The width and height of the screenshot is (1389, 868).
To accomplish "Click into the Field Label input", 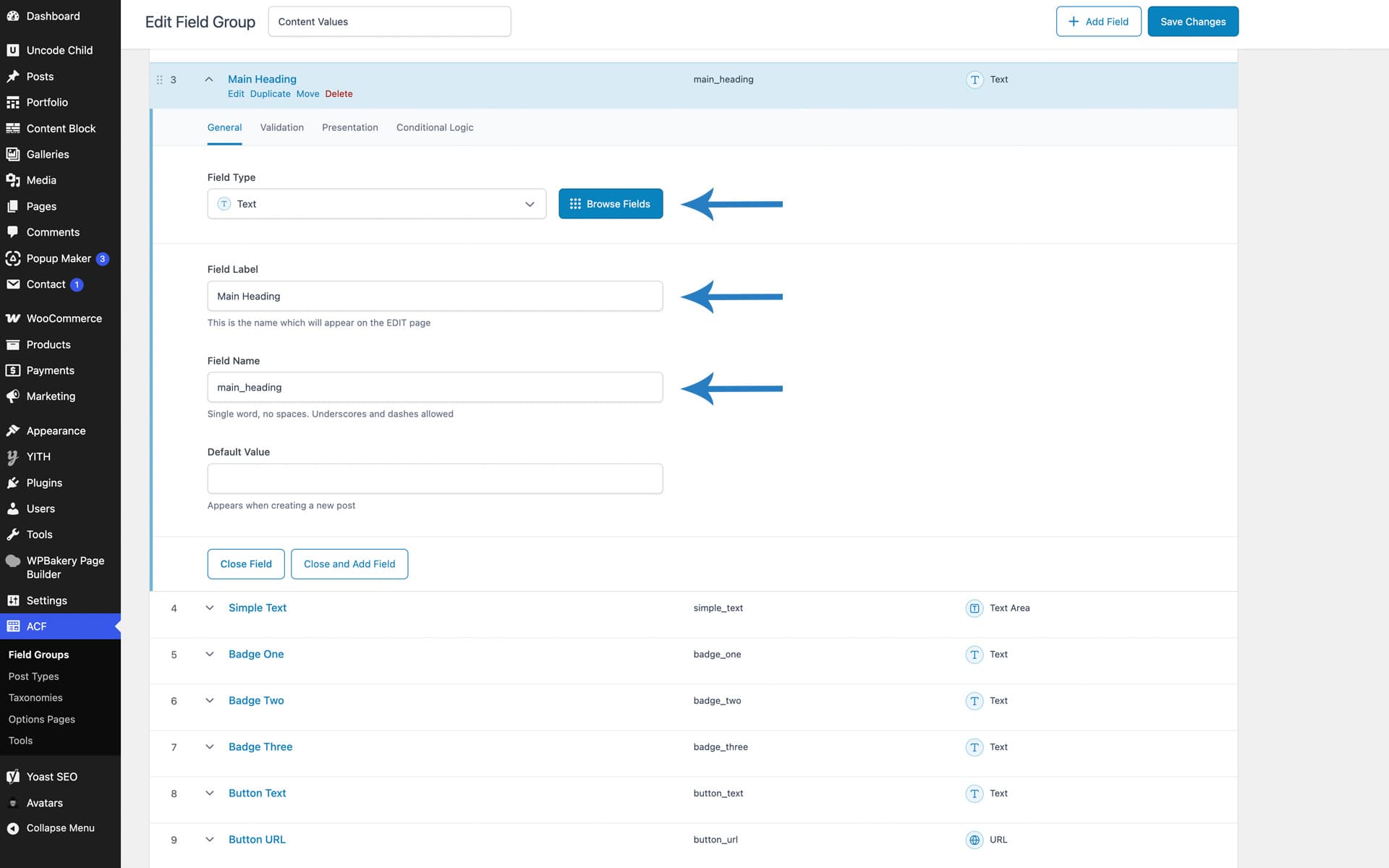I will pyautogui.click(x=435, y=296).
